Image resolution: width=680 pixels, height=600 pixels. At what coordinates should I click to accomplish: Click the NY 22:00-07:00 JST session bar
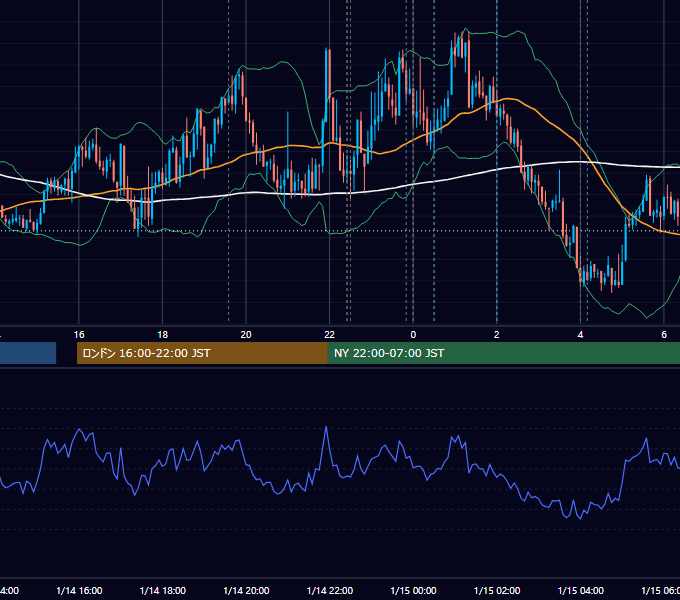pyautogui.click(x=503, y=353)
